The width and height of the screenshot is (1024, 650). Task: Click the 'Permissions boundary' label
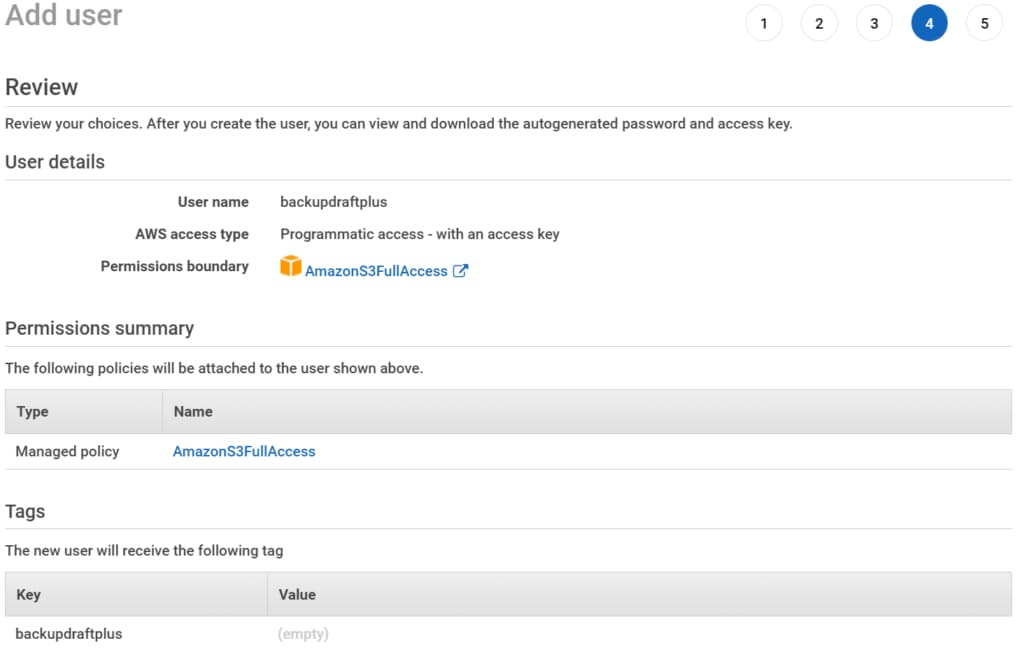click(x=174, y=266)
